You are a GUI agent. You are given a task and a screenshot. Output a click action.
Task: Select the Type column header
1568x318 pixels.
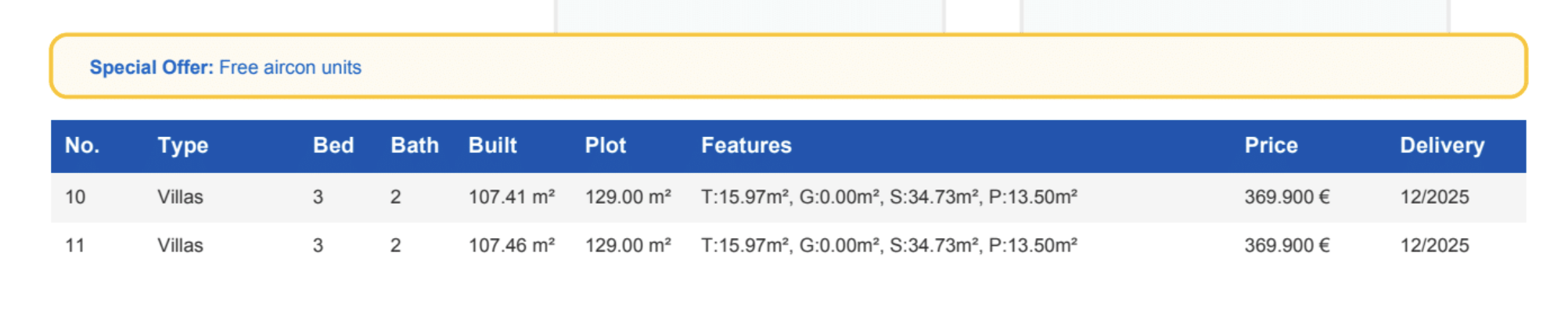tap(182, 146)
